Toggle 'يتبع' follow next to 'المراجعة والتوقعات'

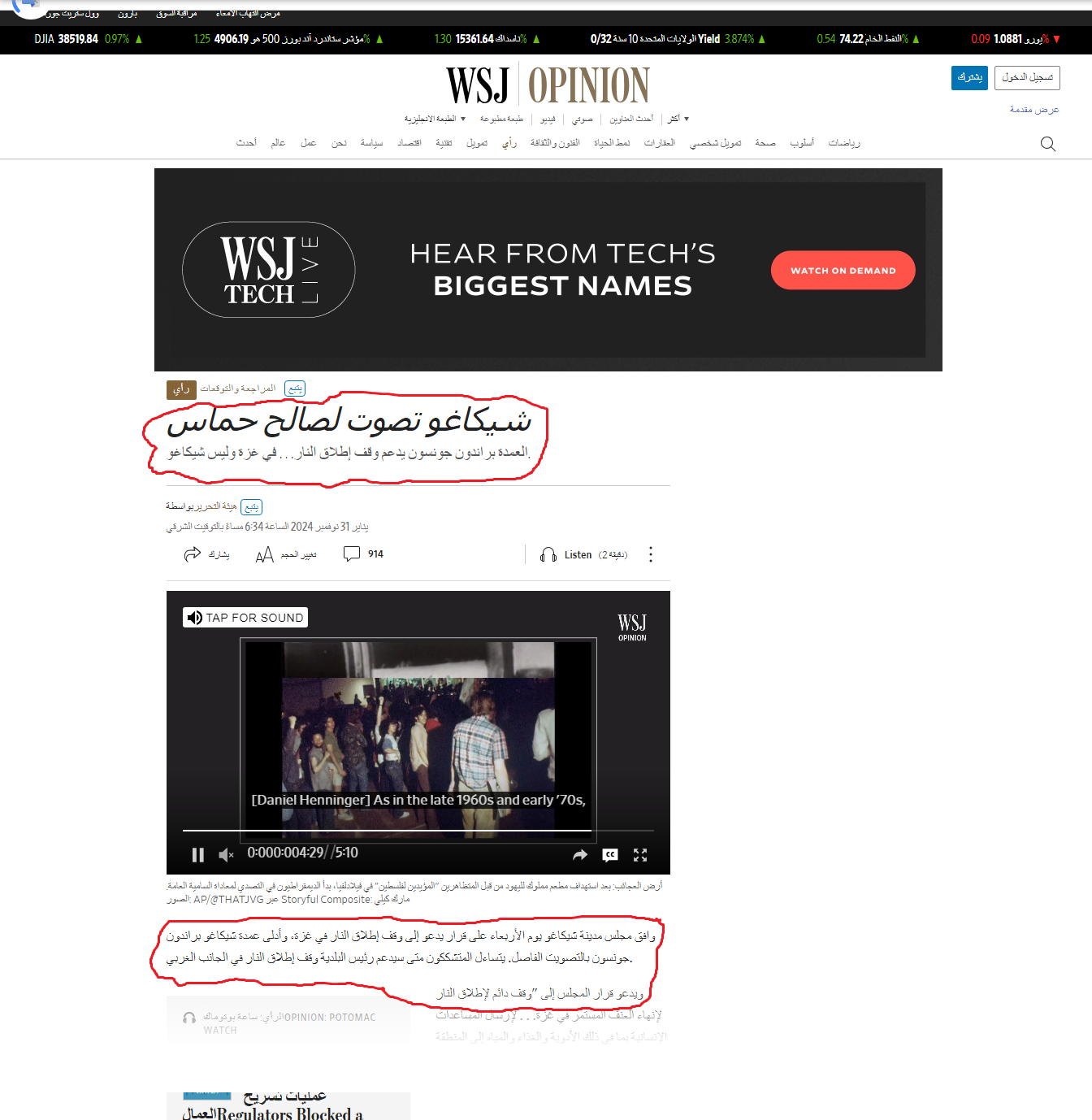(295, 389)
